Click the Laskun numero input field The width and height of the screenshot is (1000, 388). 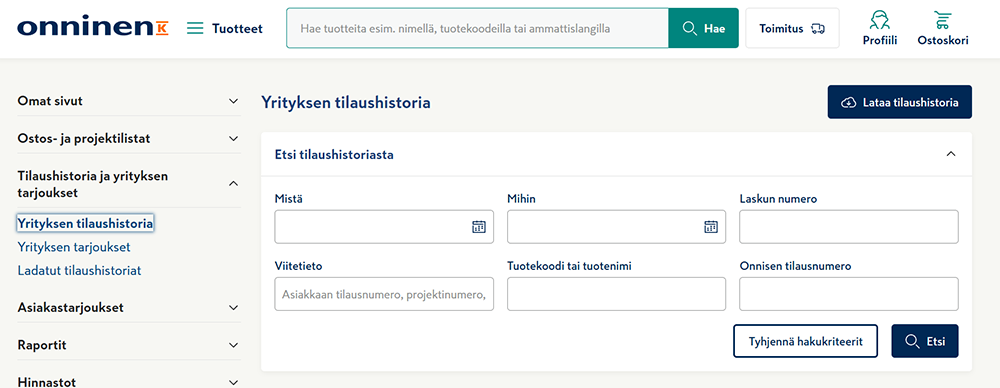coord(849,227)
